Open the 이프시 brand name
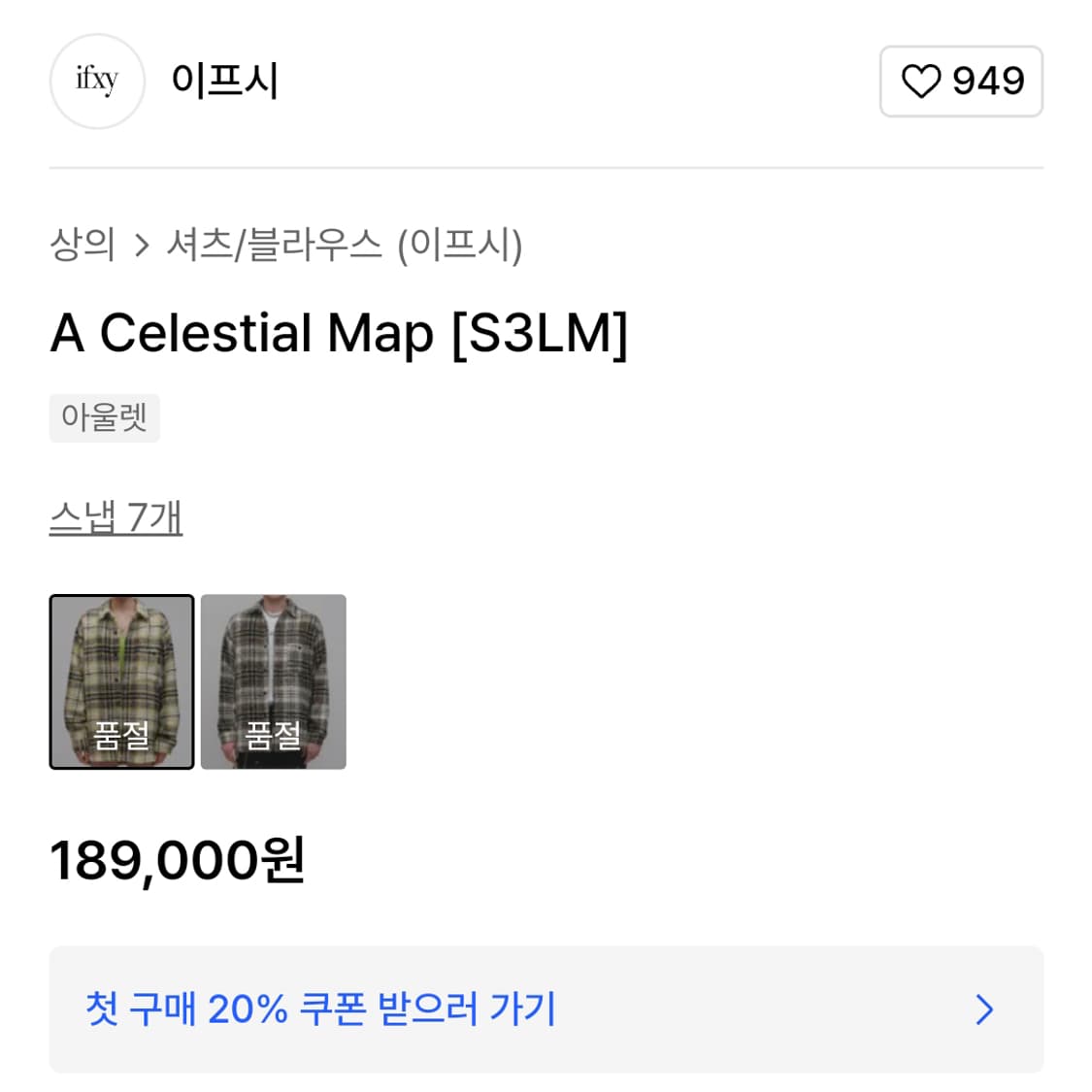This screenshot has height=1092, width=1092. click(x=225, y=81)
